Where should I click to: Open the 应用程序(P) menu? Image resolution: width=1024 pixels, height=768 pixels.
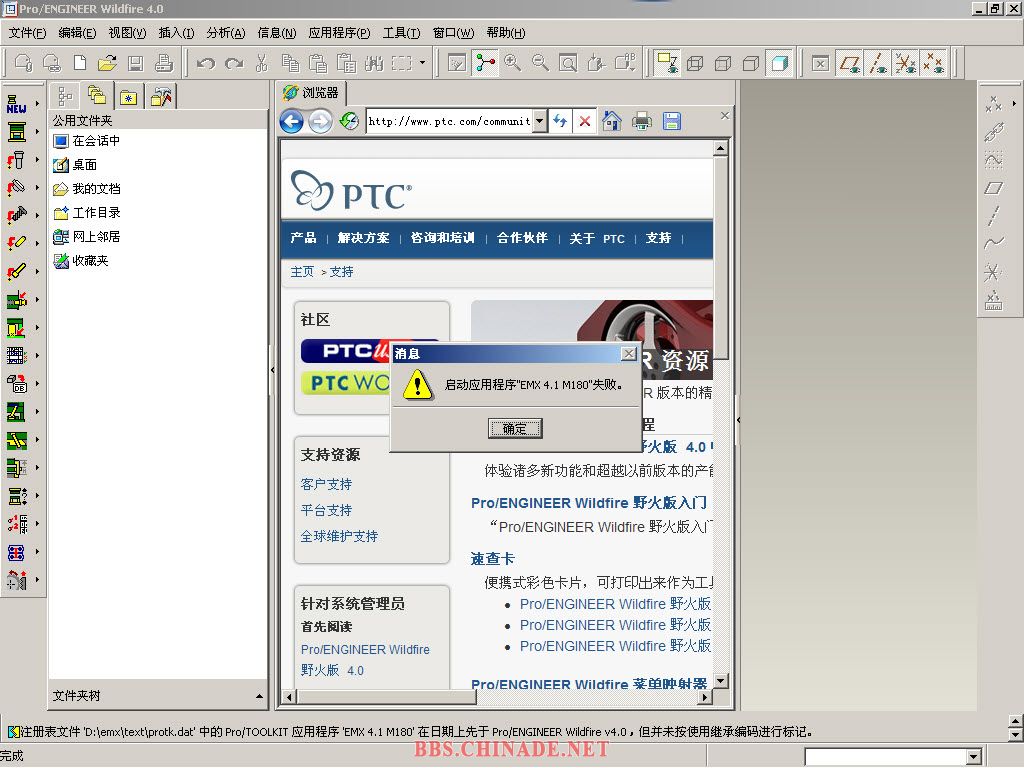coord(339,33)
